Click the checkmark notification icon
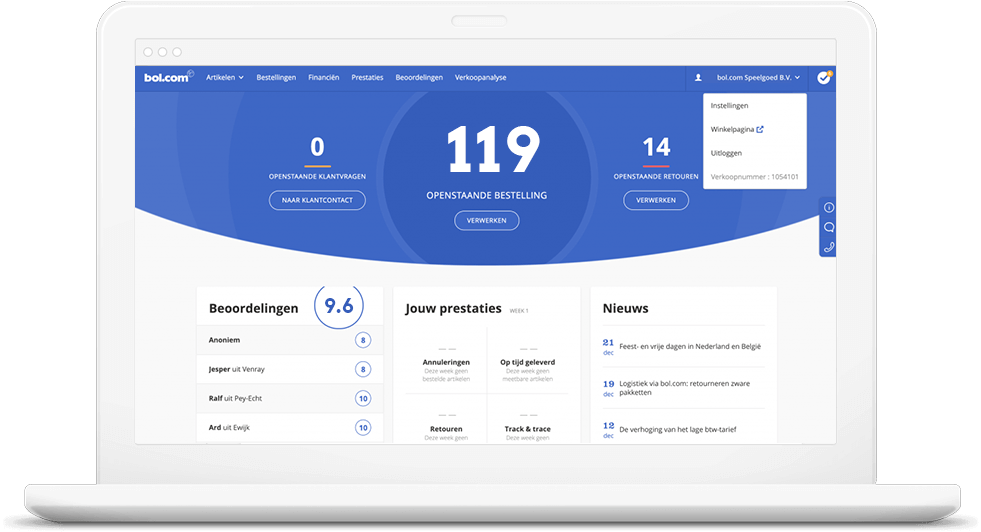 824,78
